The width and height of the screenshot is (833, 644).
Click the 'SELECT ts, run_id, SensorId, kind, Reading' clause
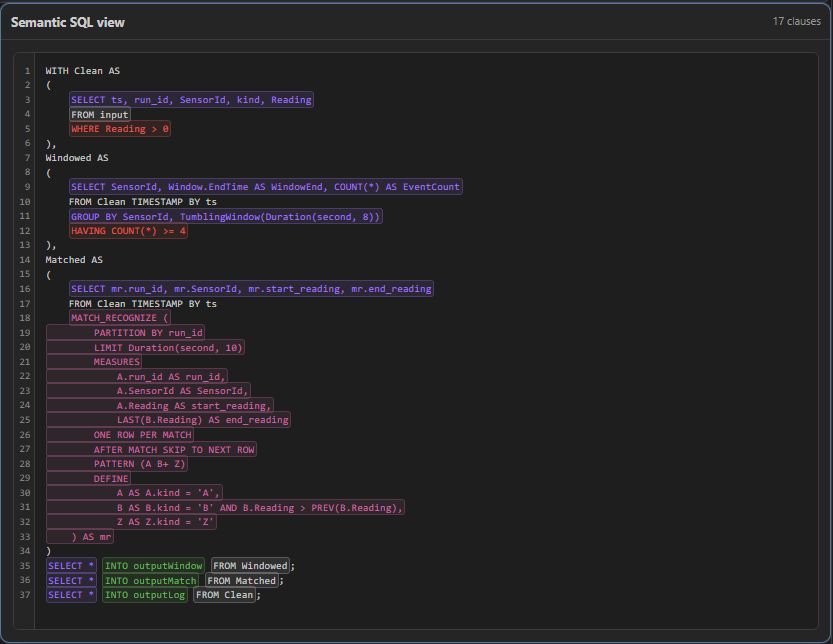click(191, 100)
